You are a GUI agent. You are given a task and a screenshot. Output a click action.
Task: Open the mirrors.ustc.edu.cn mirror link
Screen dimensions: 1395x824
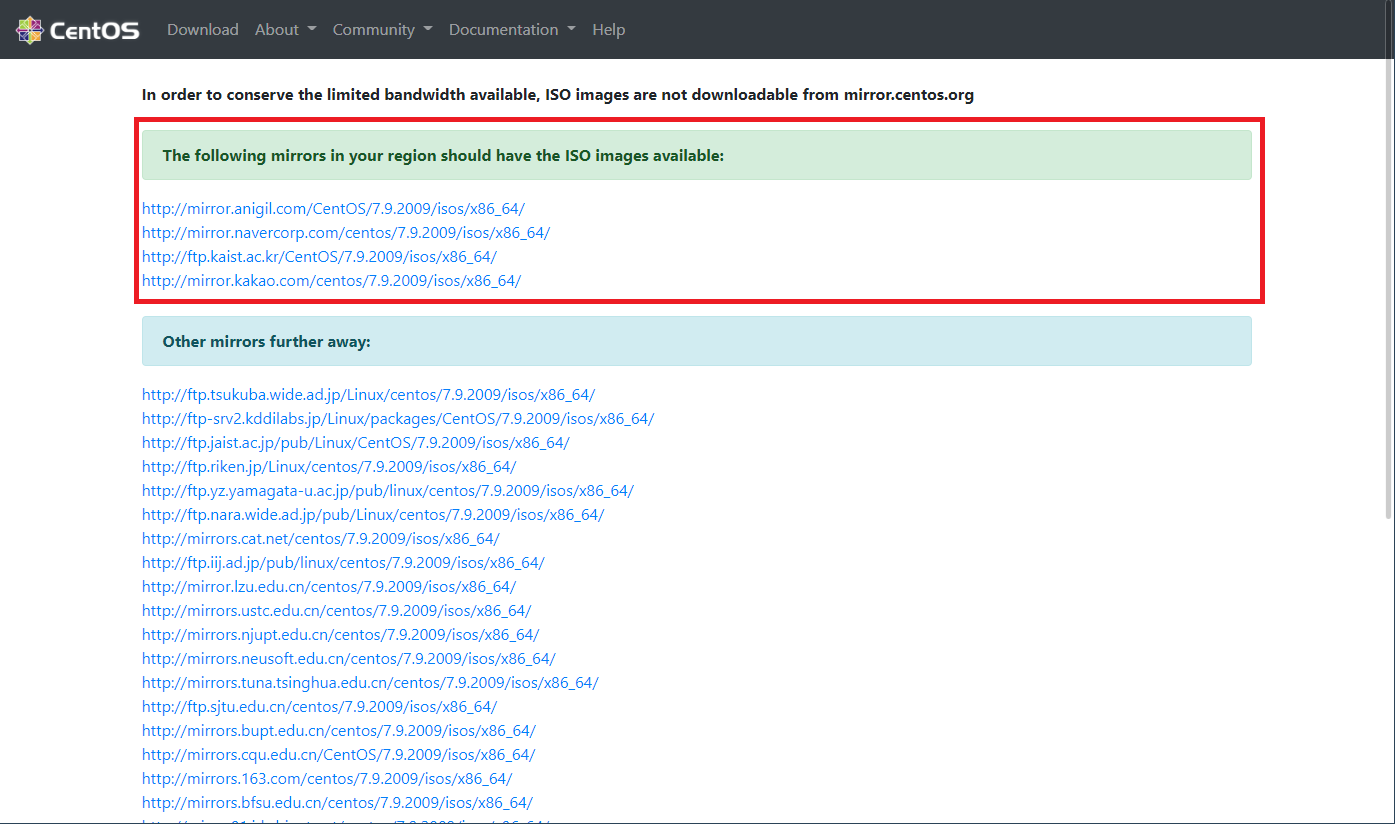coord(337,611)
